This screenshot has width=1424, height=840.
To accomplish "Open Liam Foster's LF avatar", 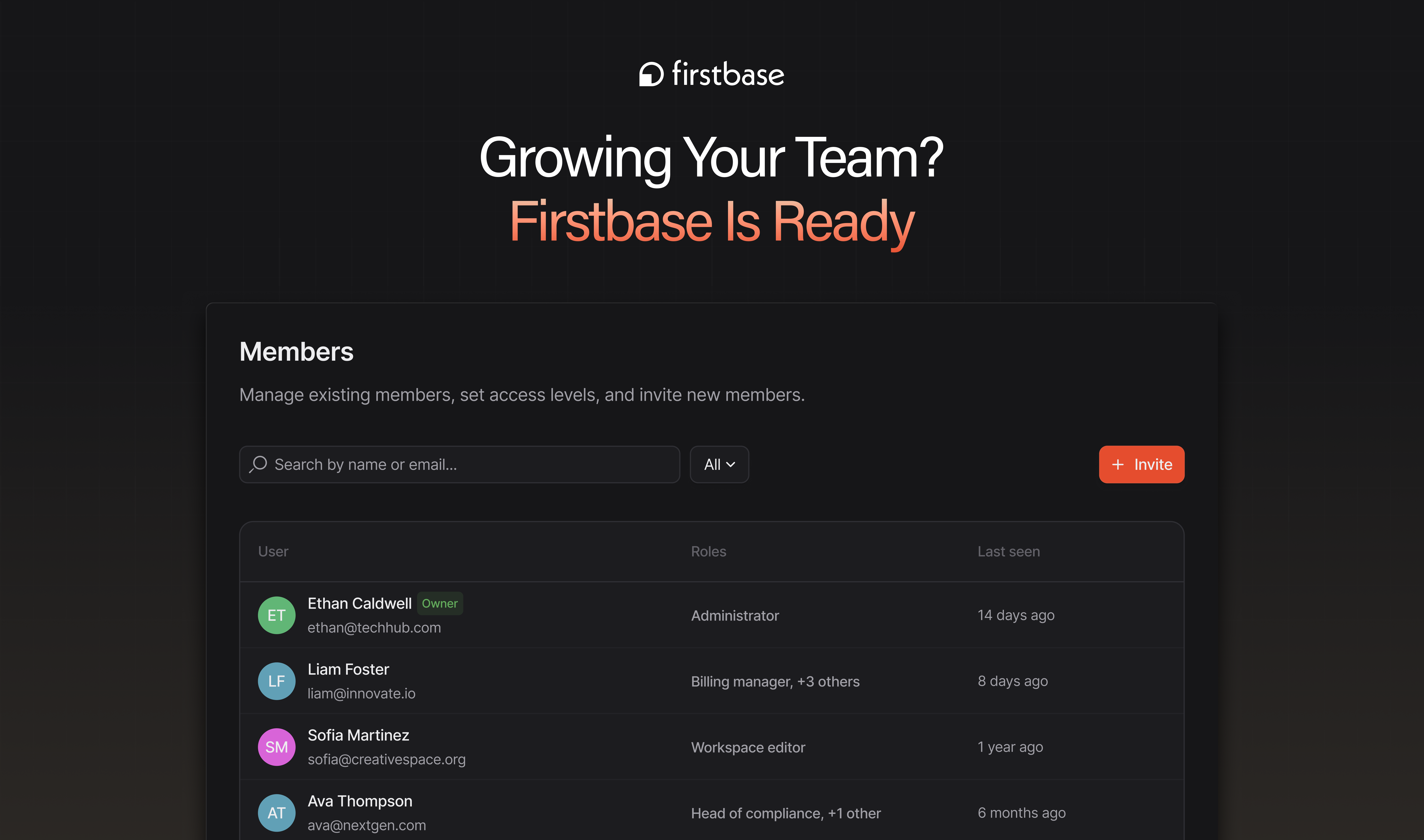I will click(276, 681).
